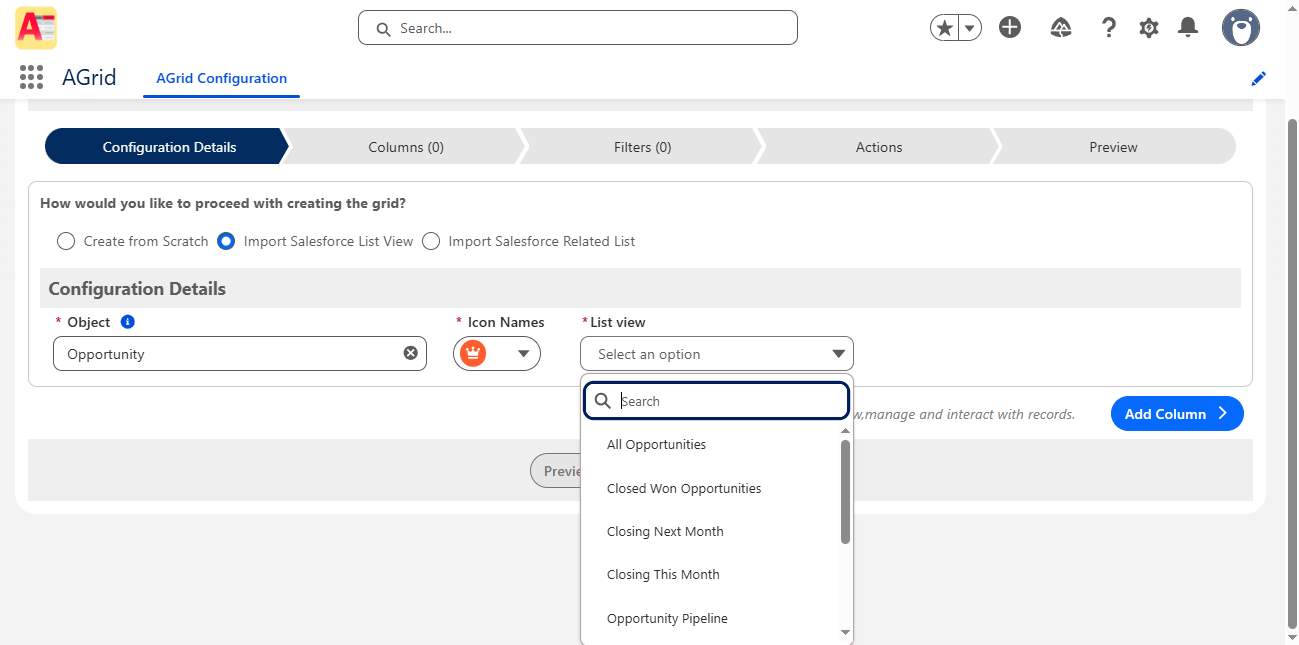Open the notifications bell
The image size is (1299, 645).
(x=1188, y=28)
